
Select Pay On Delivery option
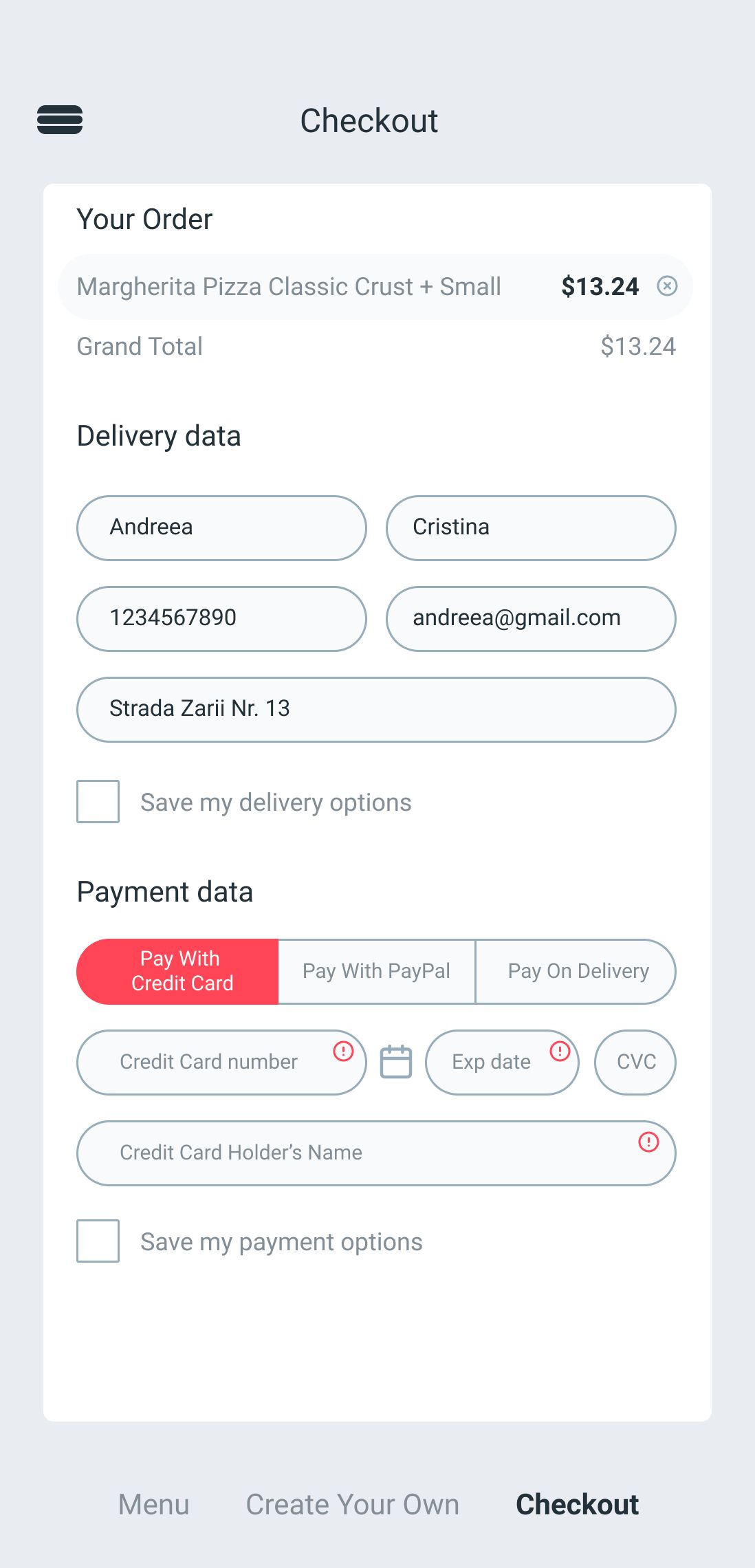[x=577, y=971]
